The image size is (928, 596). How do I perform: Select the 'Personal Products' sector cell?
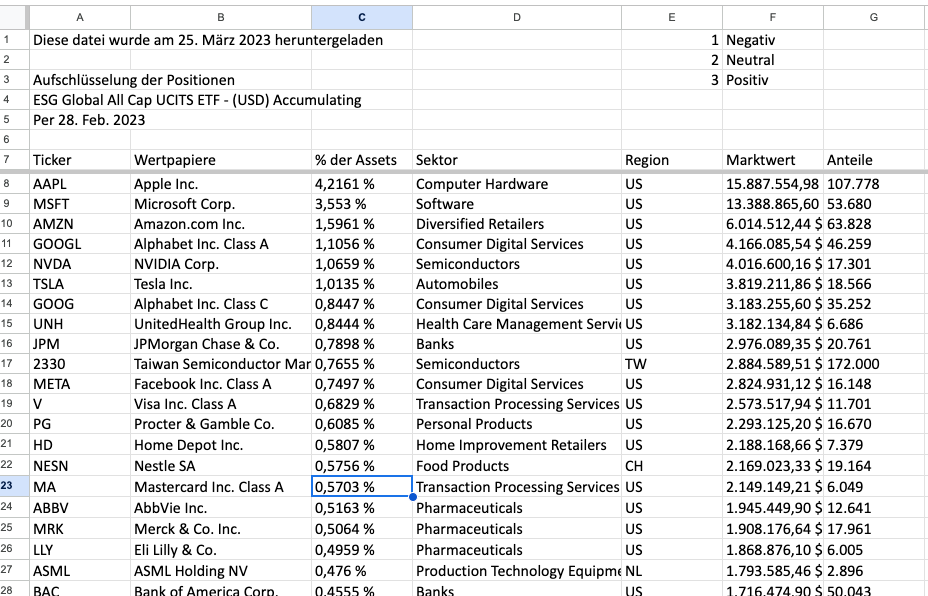(517, 424)
